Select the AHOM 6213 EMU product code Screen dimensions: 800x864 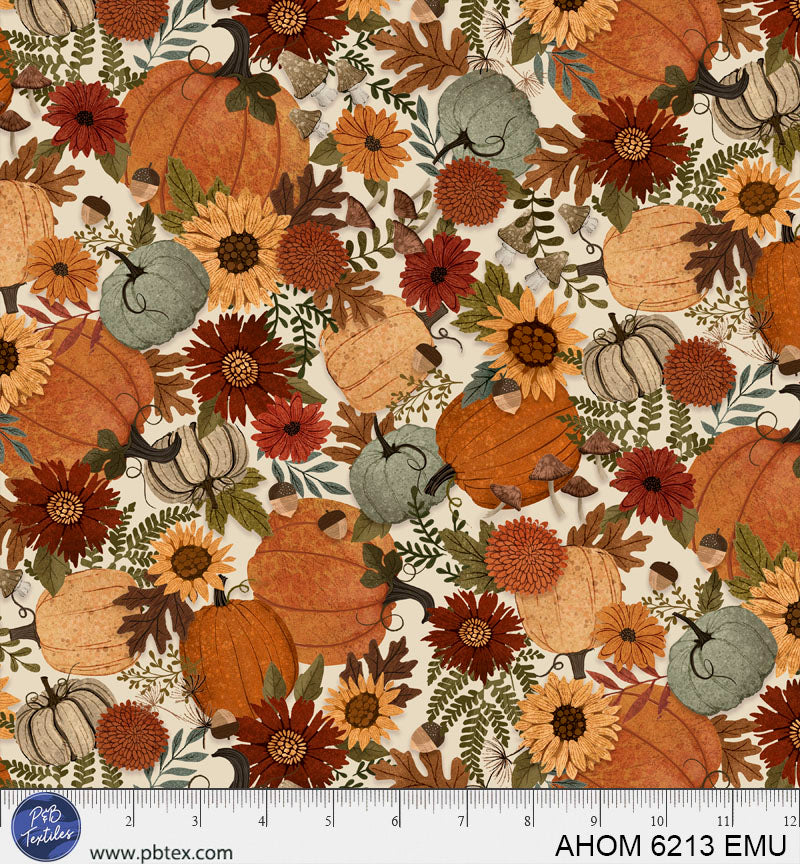click(671, 846)
